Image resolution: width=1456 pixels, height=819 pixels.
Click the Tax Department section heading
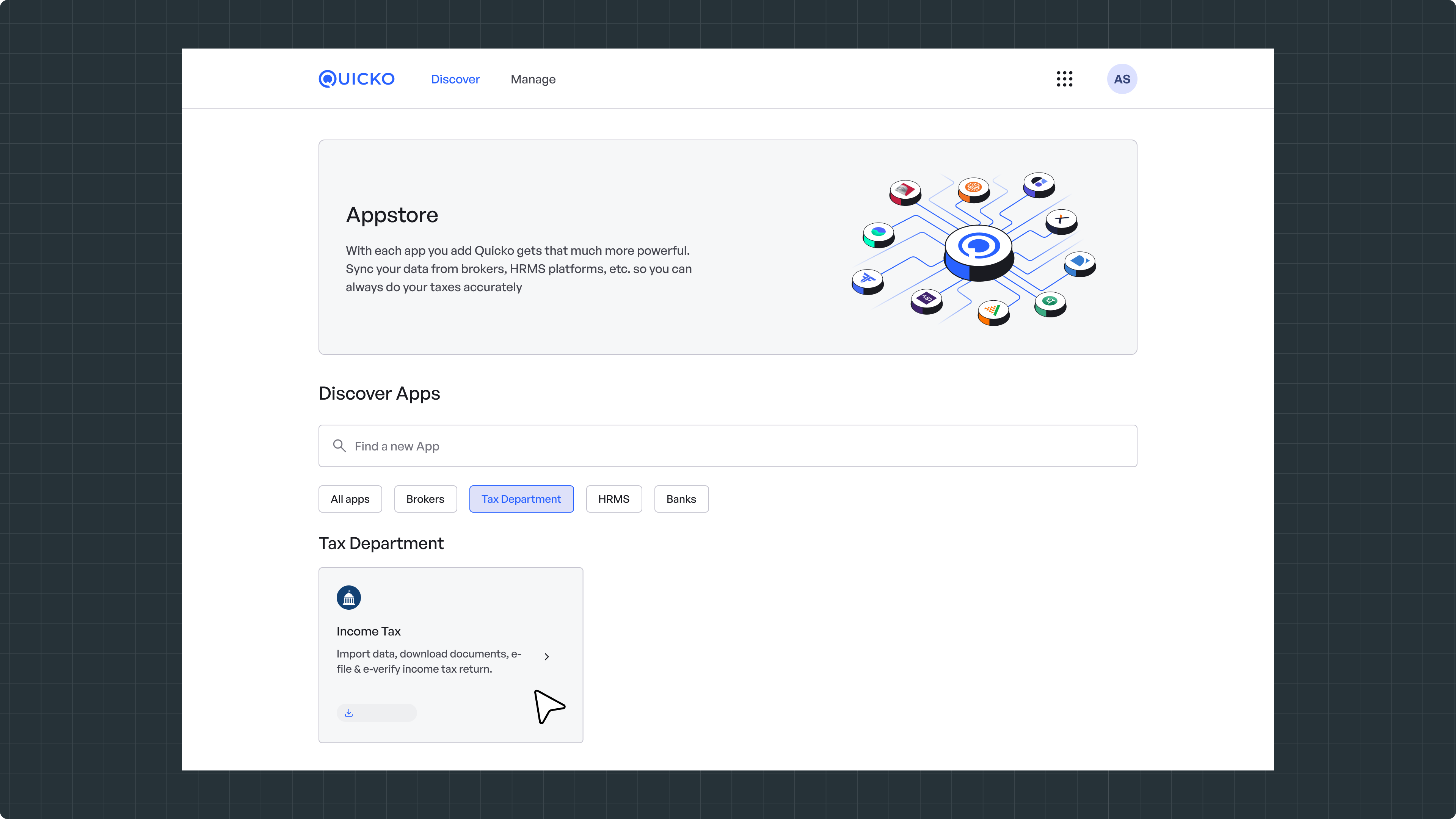coord(381,543)
